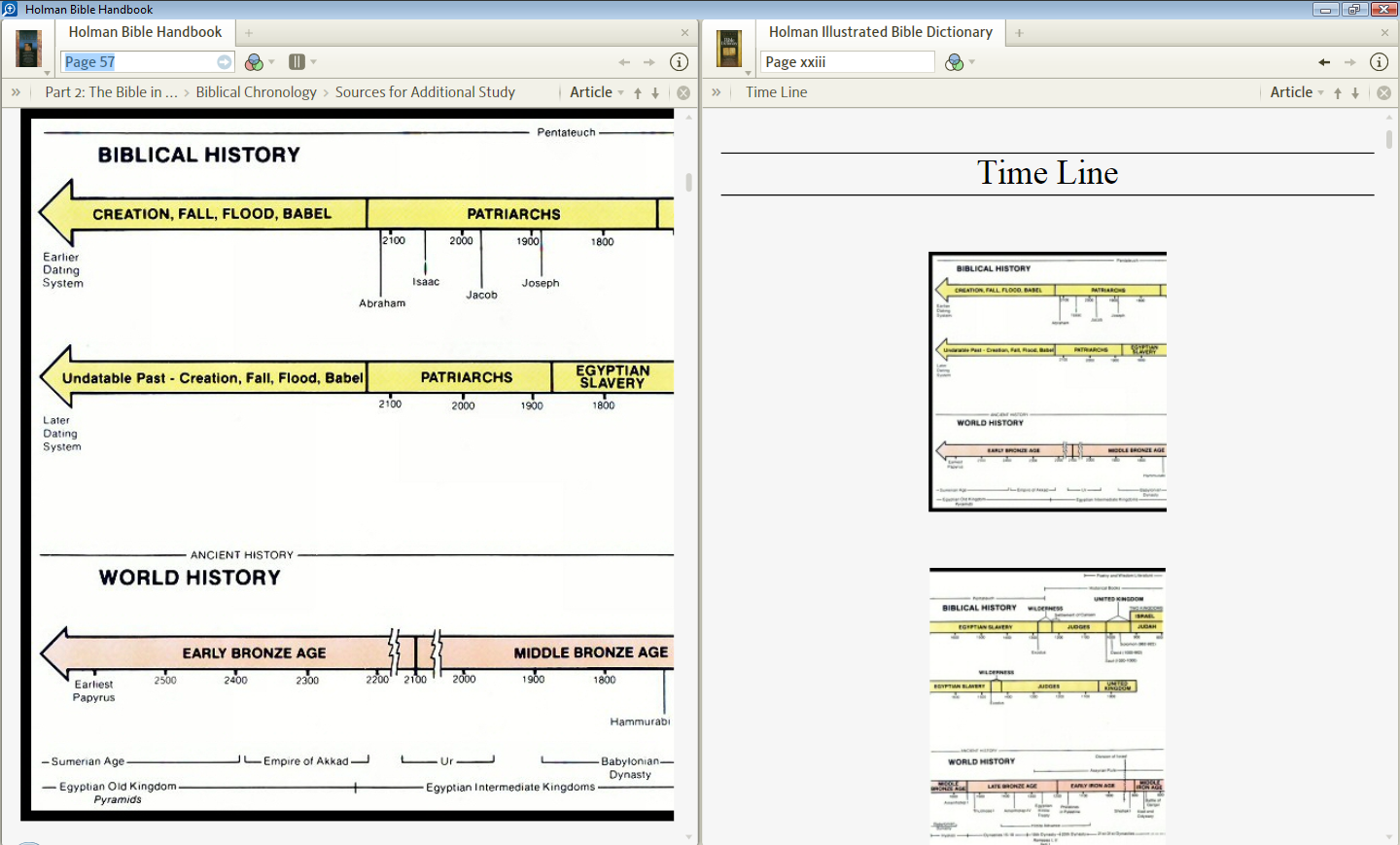Expand the visual filters dropdown arrow in the Bible Dictionary
The width and height of the screenshot is (1400, 845).
[972, 62]
